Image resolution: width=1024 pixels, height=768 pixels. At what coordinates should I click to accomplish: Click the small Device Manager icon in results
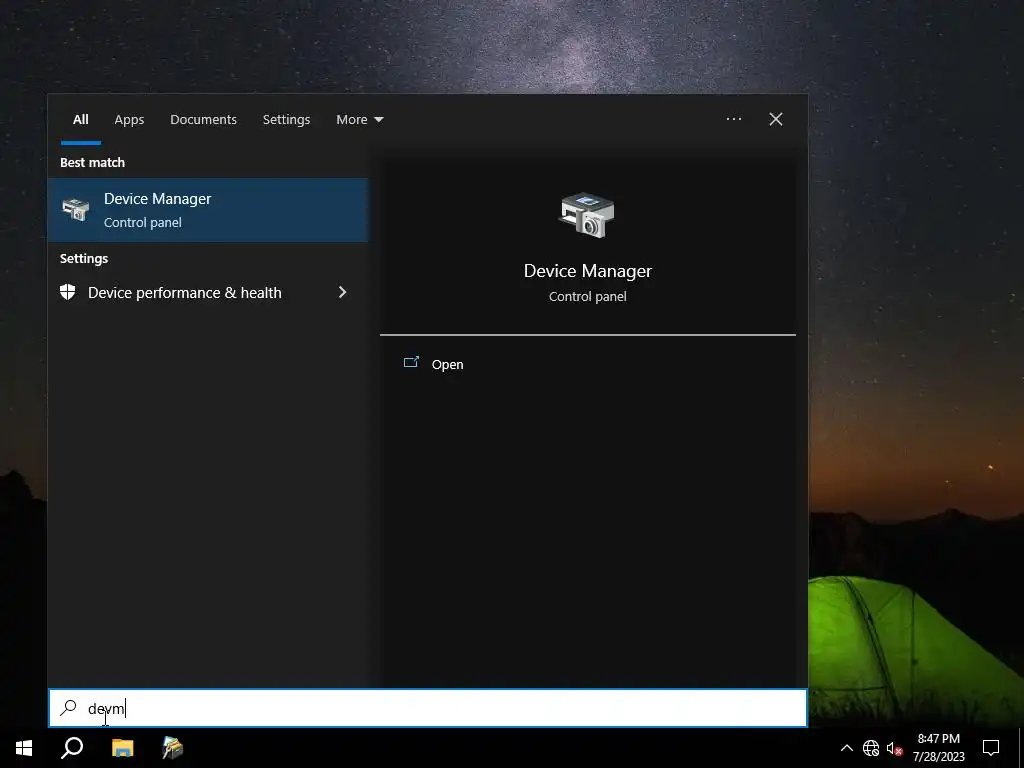tap(76, 210)
